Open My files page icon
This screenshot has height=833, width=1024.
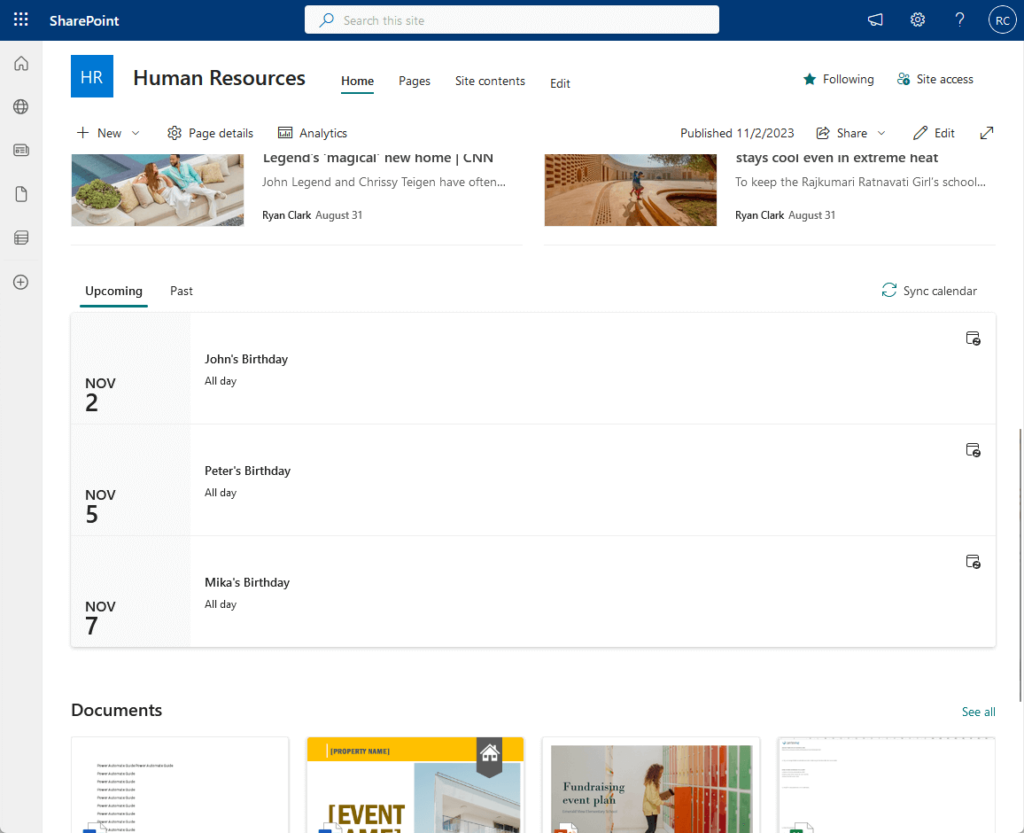click(x=21, y=194)
